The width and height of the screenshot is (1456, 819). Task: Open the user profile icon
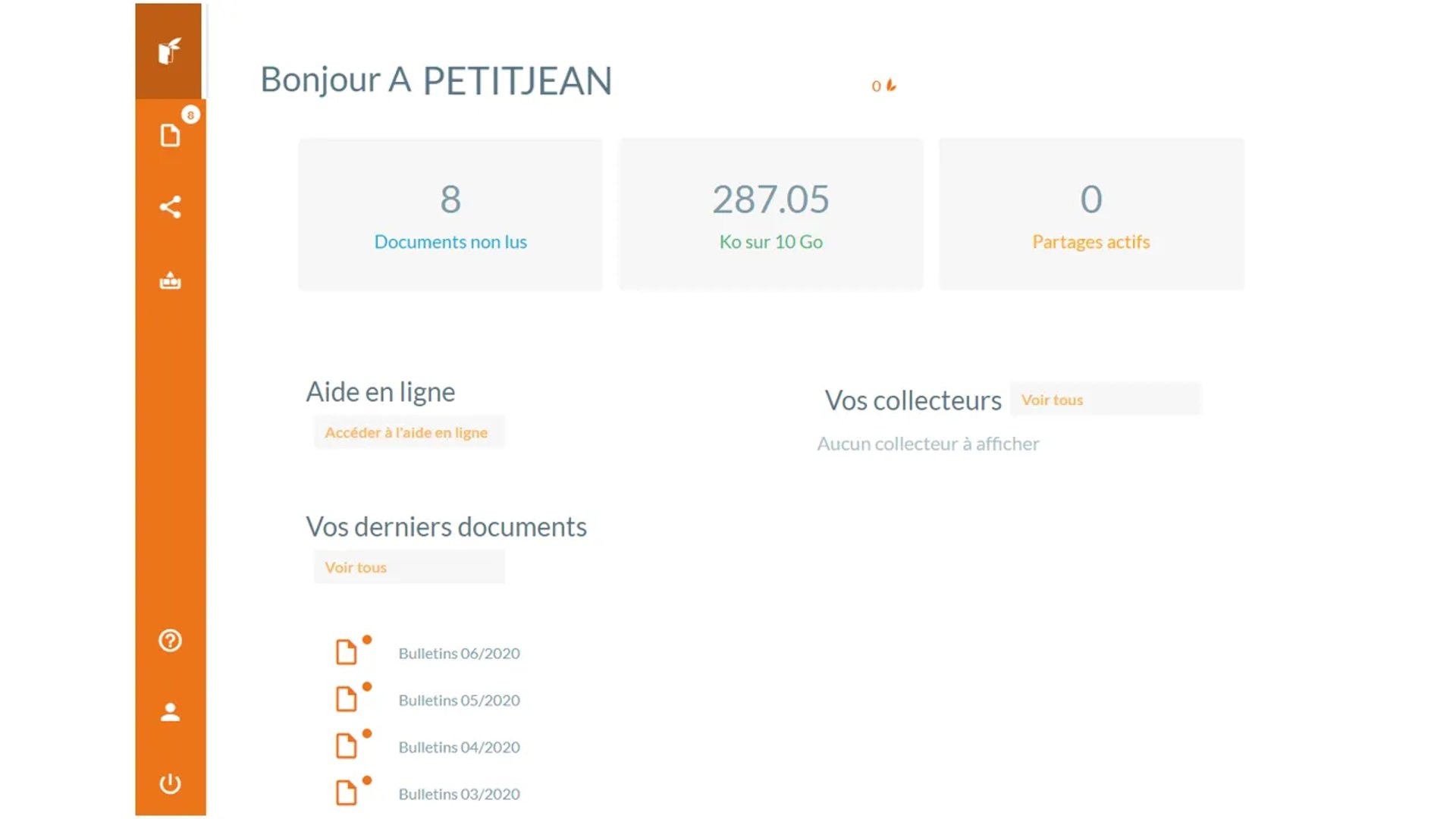pyautogui.click(x=170, y=712)
